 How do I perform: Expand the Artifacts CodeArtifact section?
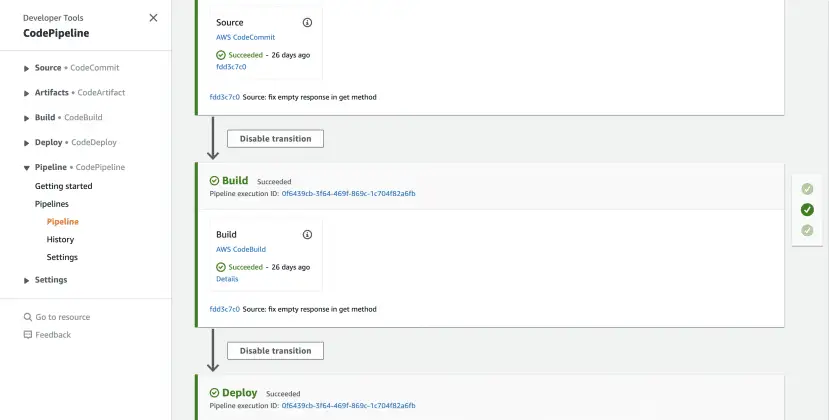point(26,93)
